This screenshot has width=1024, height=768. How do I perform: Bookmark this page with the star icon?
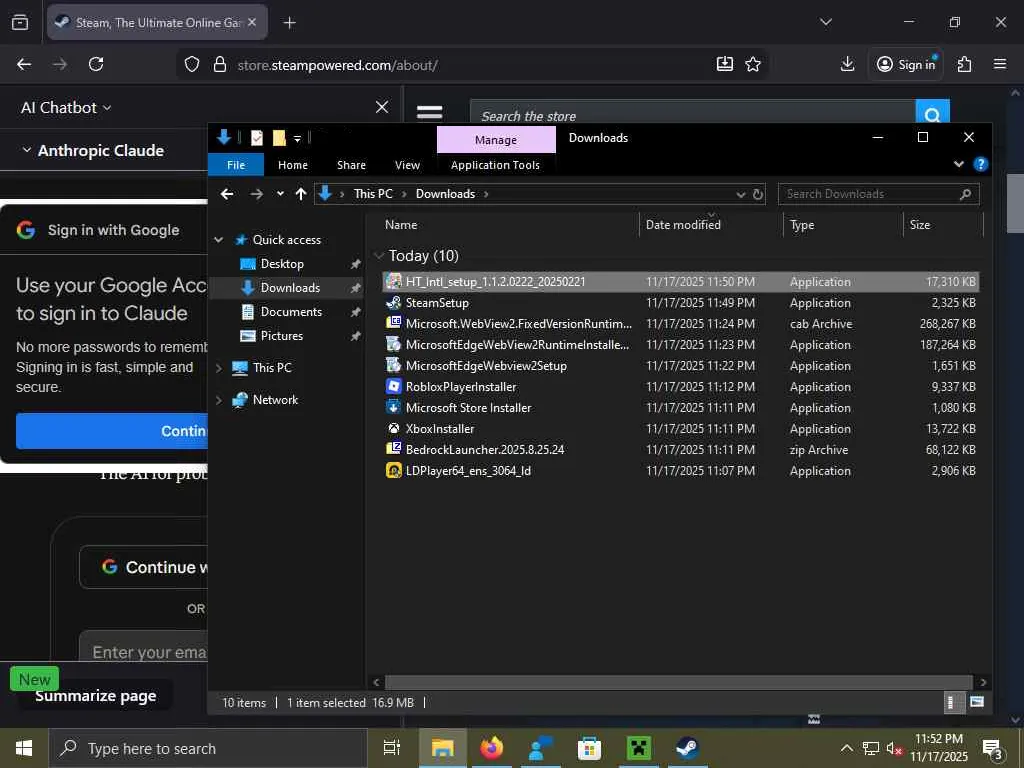(x=753, y=64)
